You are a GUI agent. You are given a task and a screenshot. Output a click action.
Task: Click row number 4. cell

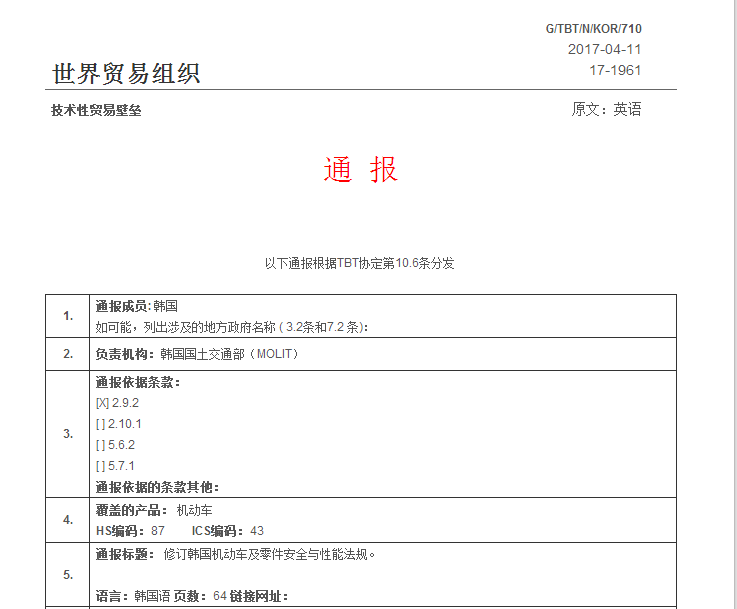tap(68, 520)
